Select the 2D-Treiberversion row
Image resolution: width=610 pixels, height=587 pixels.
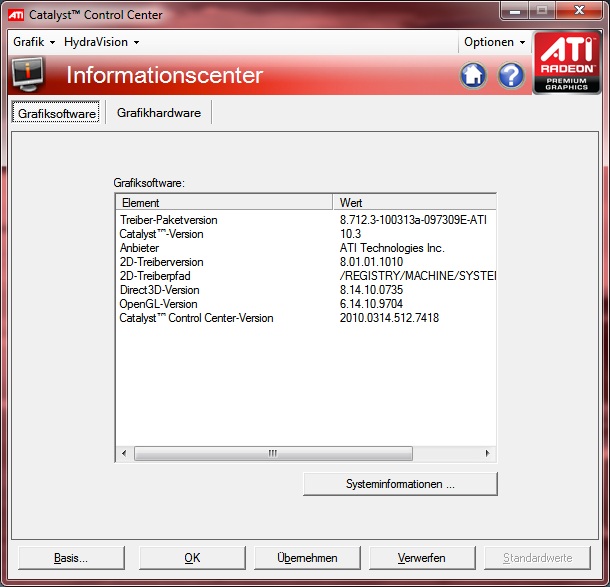[x=306, y=262]
